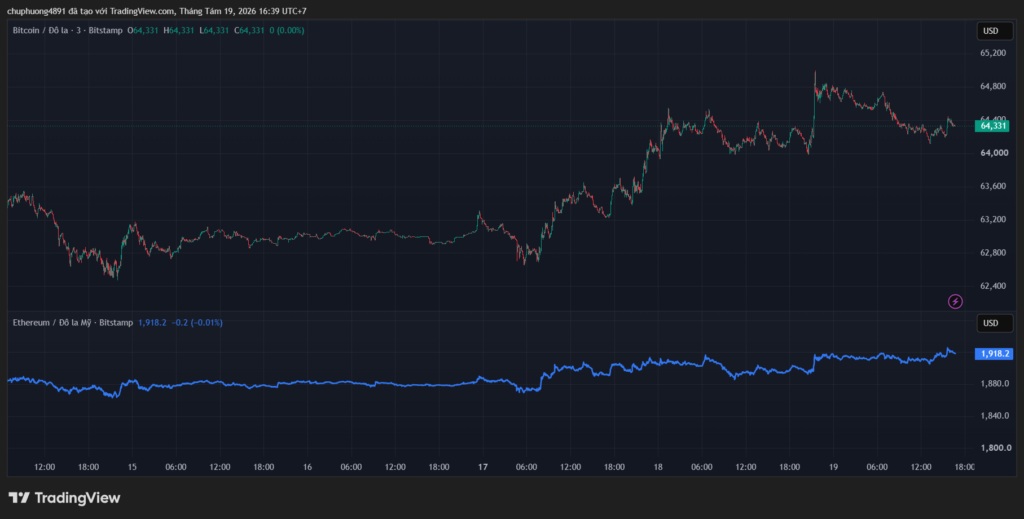1024x519 pixels.
Task: Click the 63,200 price axis label
Action: click(993, 219)
